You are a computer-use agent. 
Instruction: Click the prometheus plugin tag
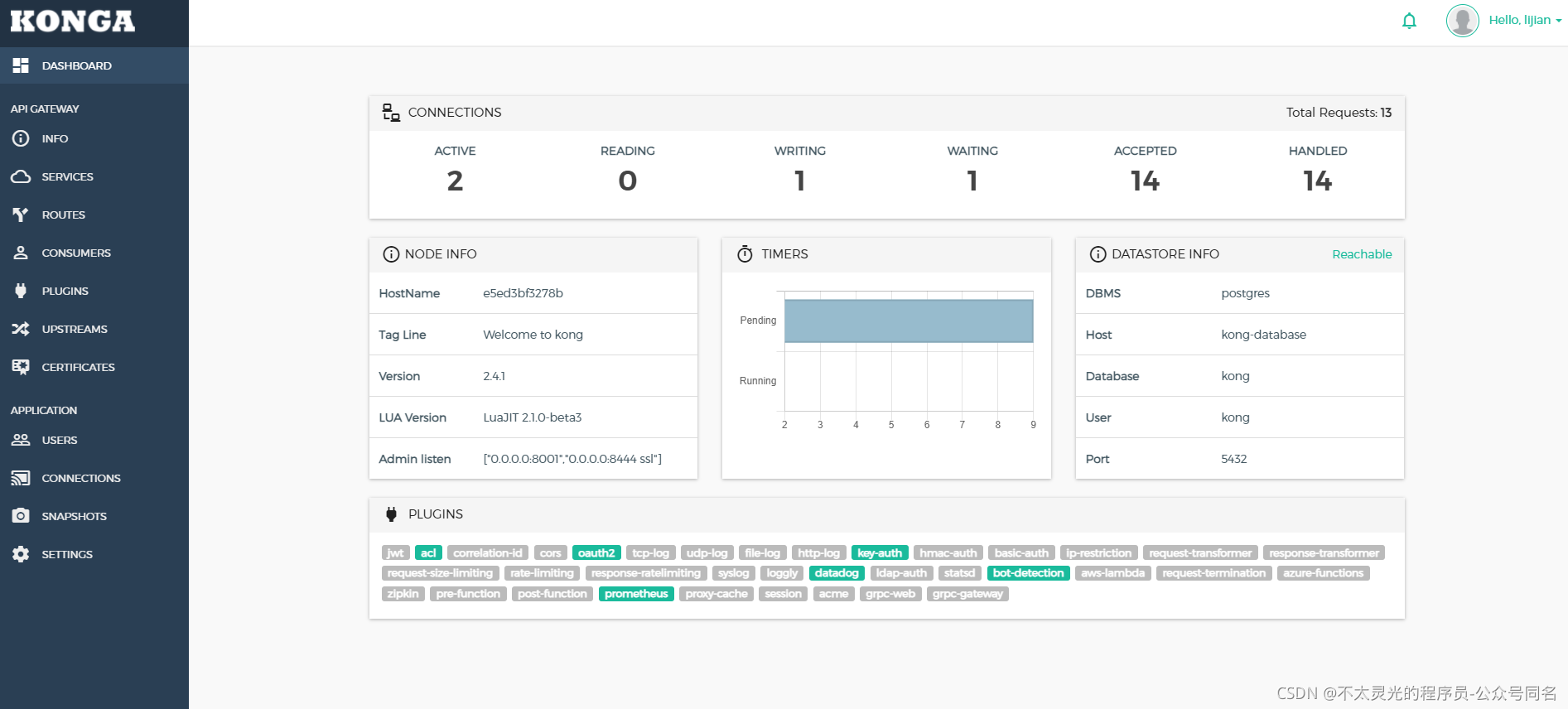tap(636, 594)
